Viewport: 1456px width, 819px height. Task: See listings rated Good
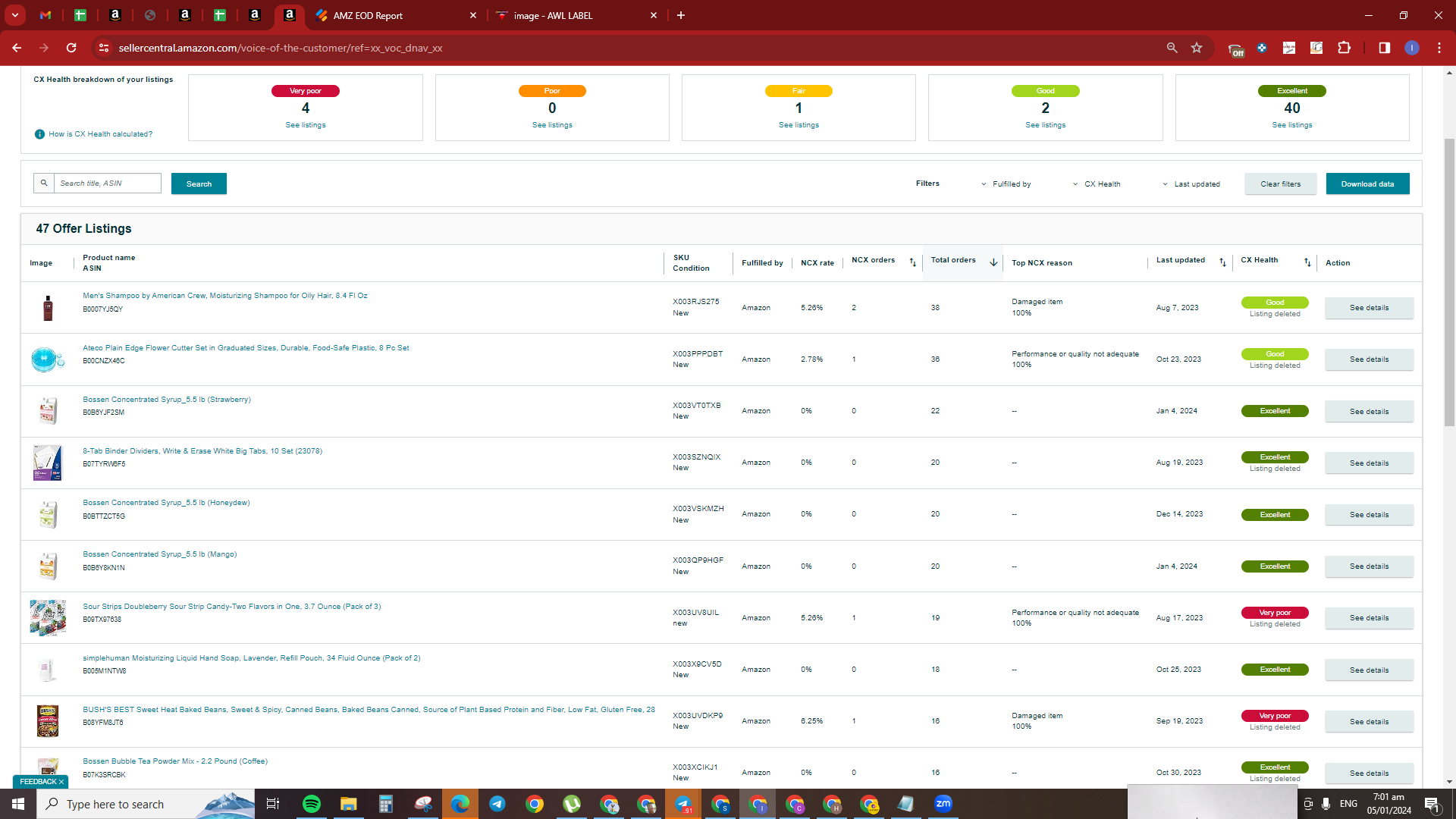pyautogui.click(x=1046, y=125)
